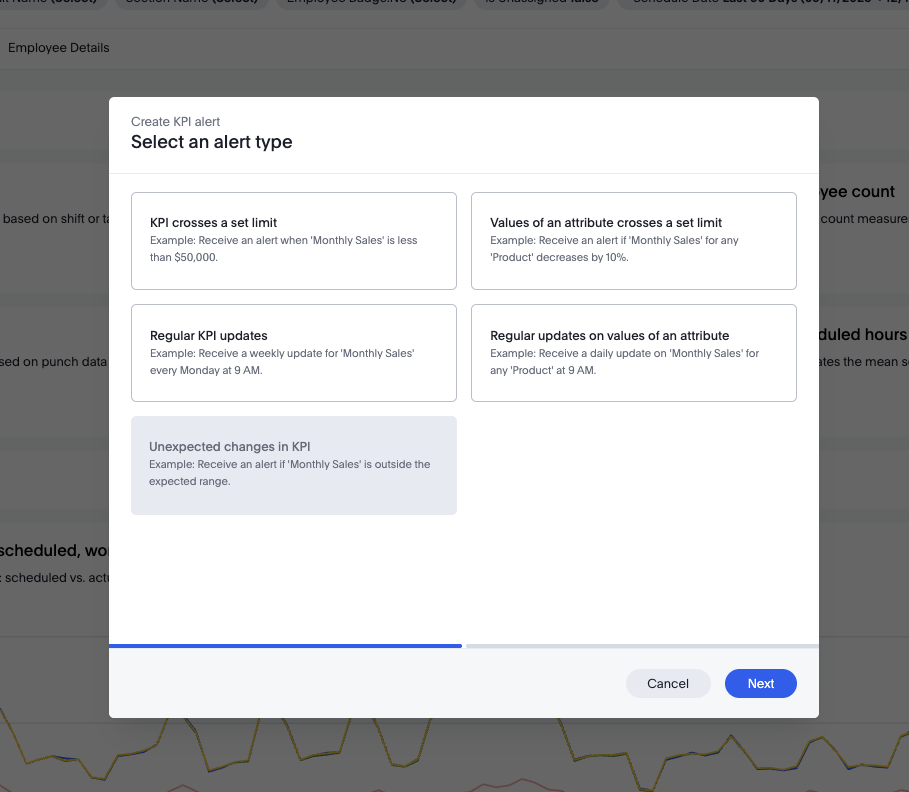Click the blue first-step progress bar segment
The width and height of the screenshot is (909, 792).
coord(285,646)
